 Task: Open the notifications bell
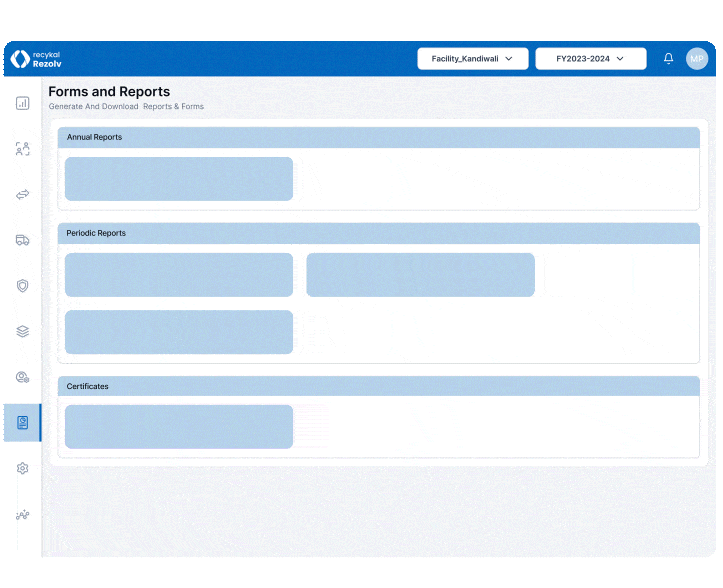click(x=668, y=59)
